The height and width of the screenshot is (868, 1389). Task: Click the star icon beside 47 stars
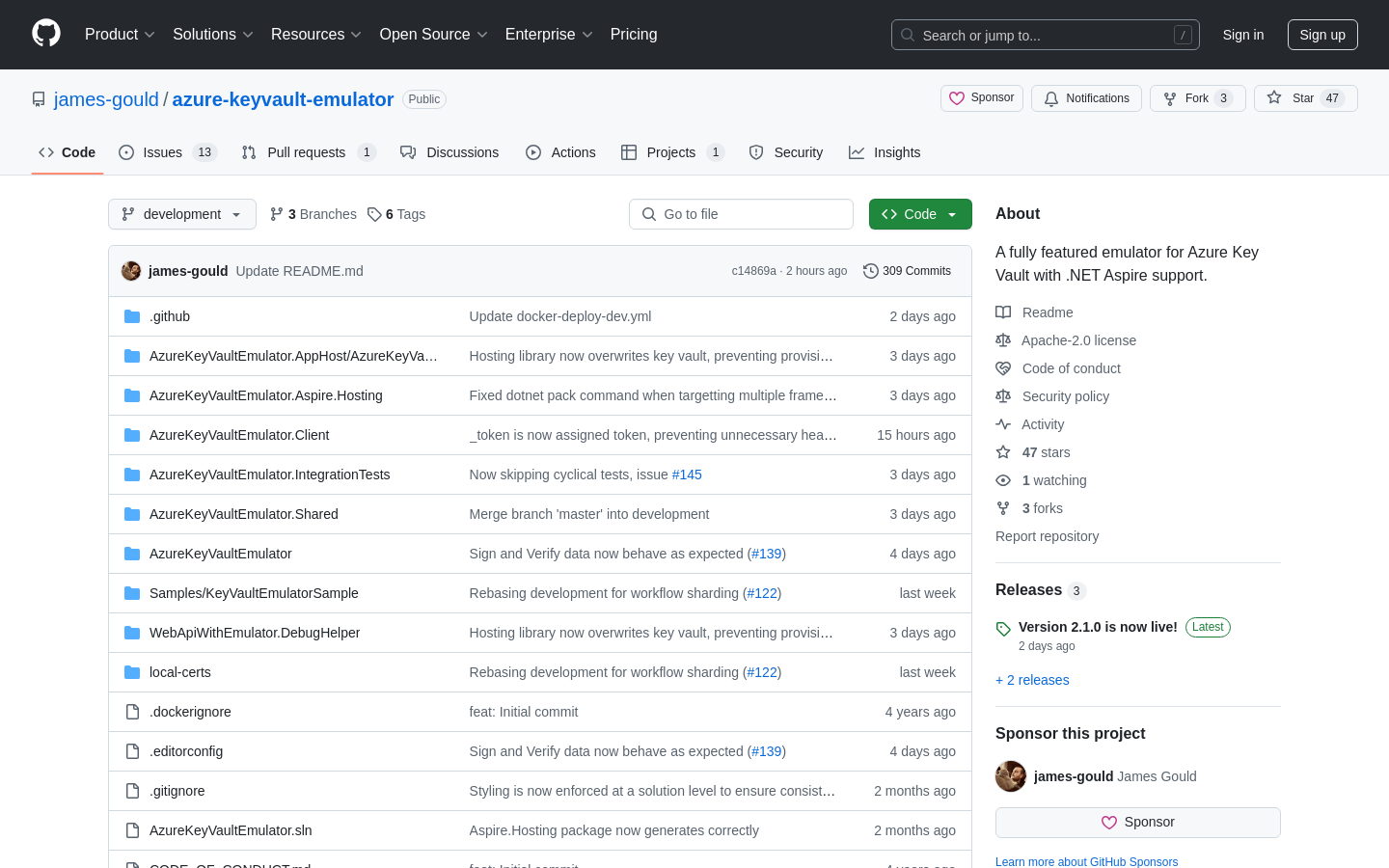point(1003,452)
